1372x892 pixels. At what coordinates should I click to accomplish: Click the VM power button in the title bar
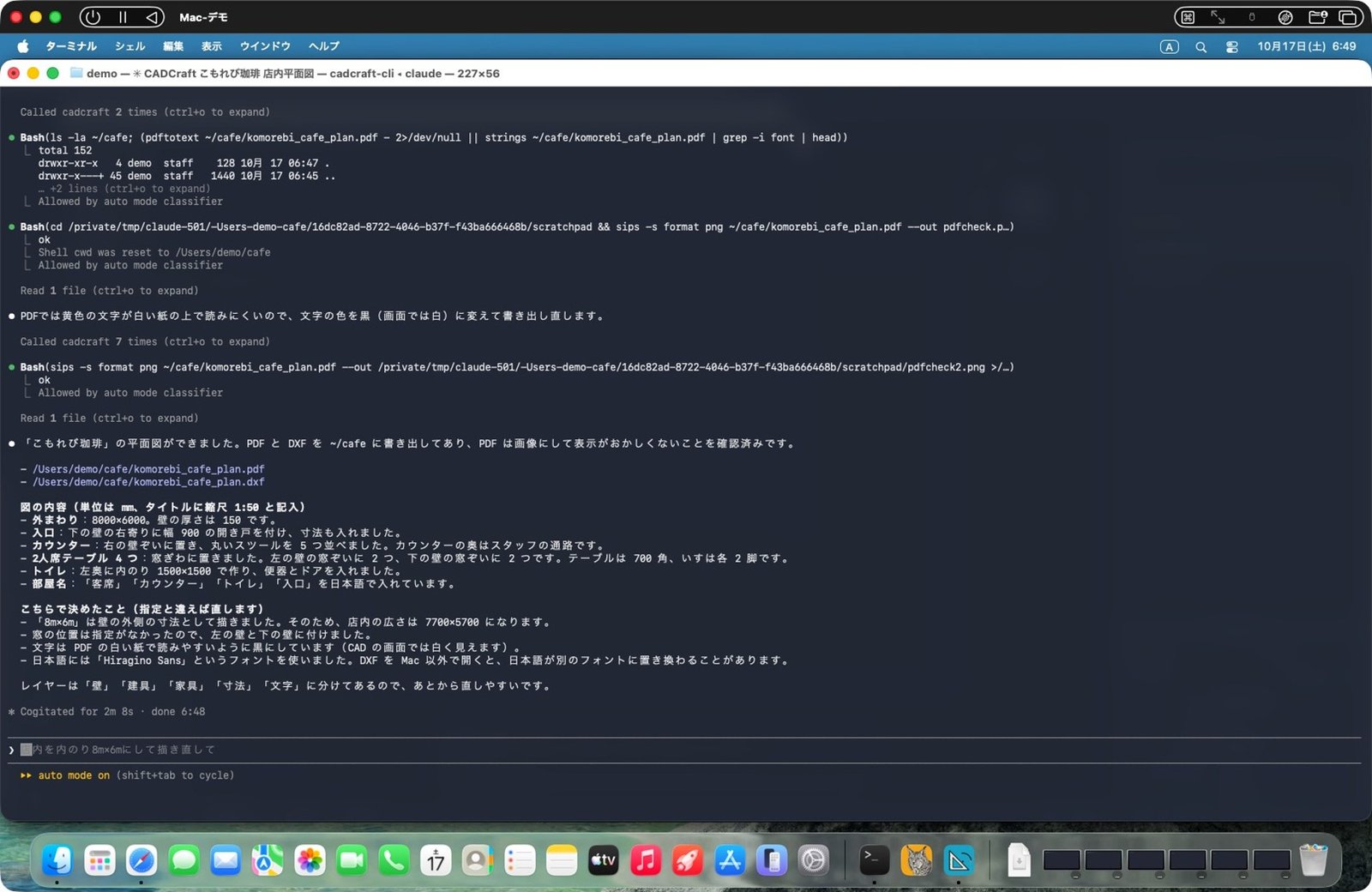(93, 17)
